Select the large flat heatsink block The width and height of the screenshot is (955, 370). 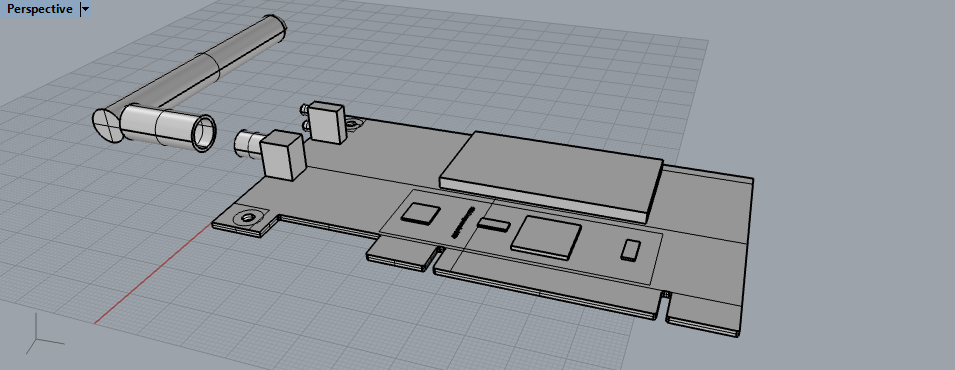551,174
